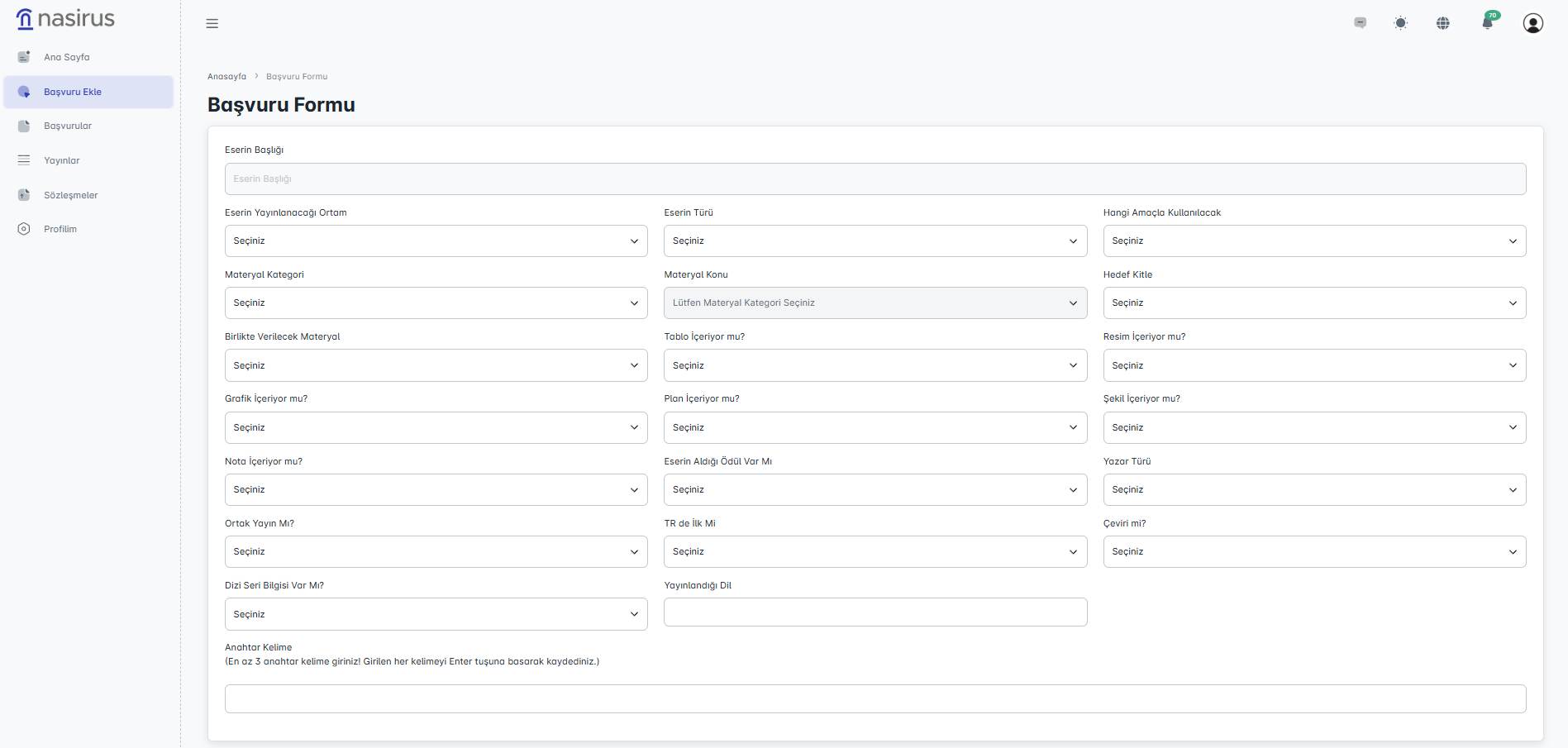Click the Anasayfa breadcrumb link
The image size is (1568, 748).
[x=226, y=77]
